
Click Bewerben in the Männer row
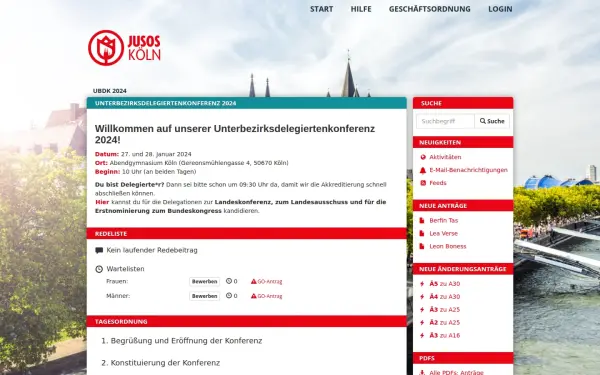tap(204, 296)
